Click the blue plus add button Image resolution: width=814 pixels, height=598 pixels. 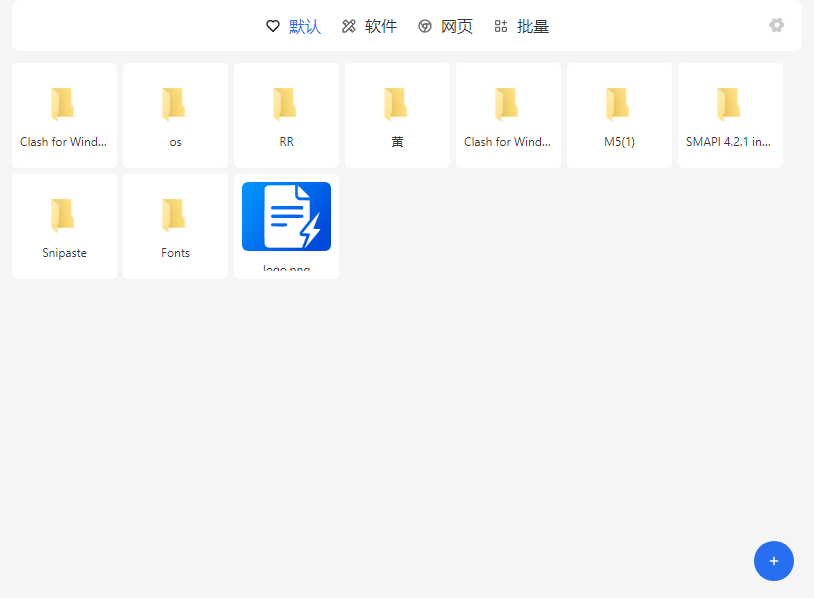(774, 561)
